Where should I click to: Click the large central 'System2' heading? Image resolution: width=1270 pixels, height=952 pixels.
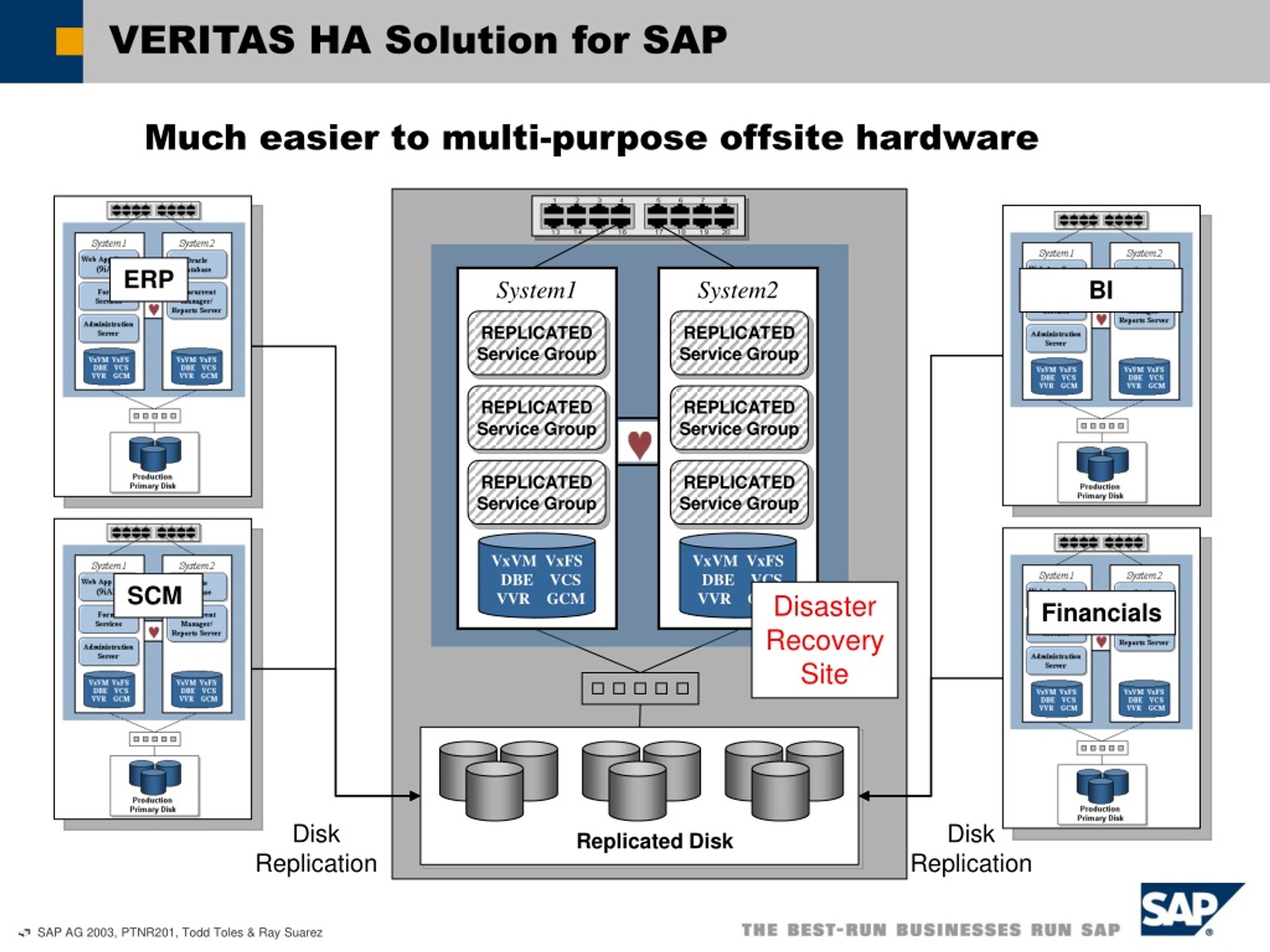pos(738,291)
